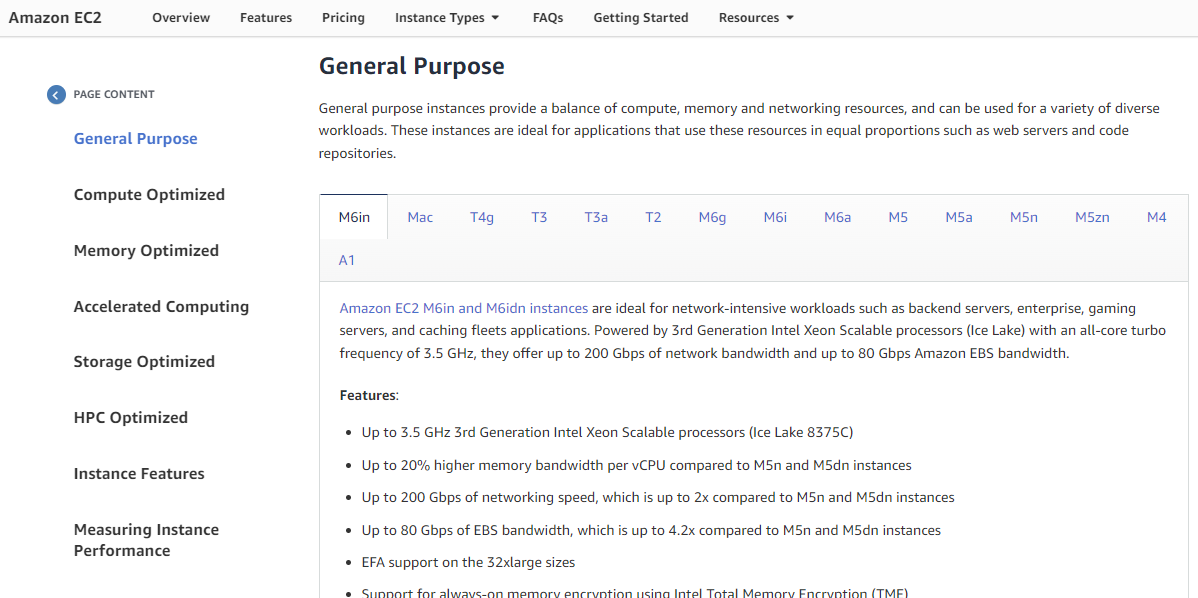
Task: Open the Getting Started nav item
Action: point(641,18)
